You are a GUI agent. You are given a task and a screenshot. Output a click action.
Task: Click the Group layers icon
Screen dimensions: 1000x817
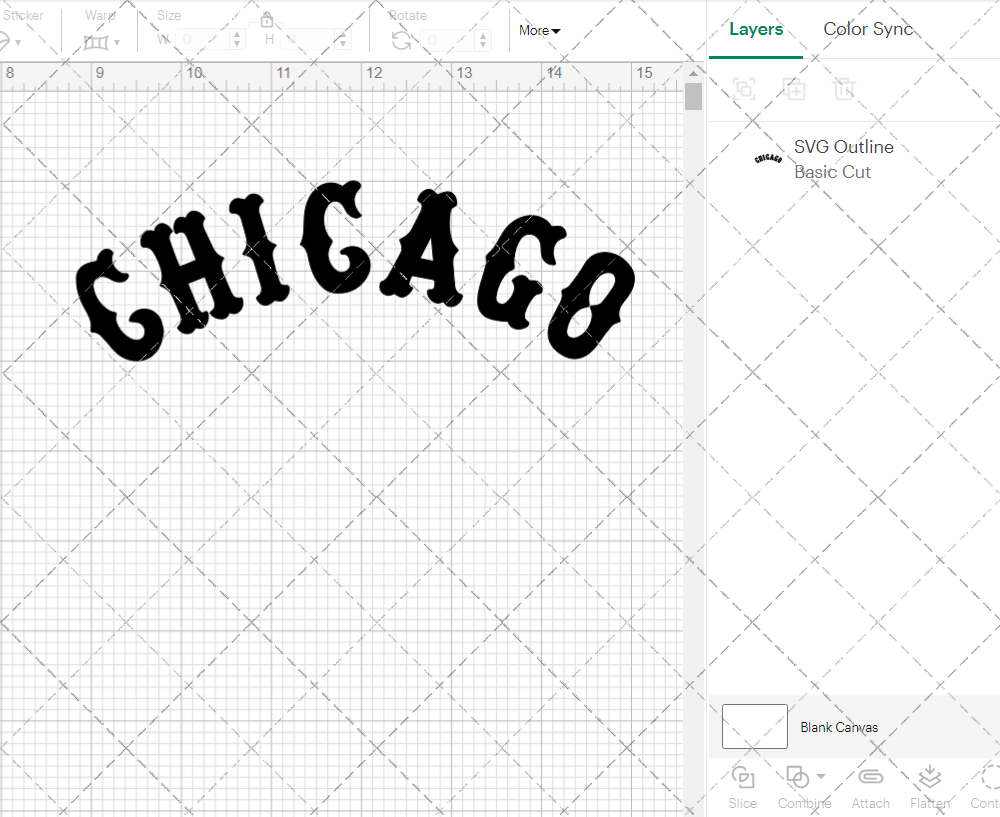click(x=744, y=89)
